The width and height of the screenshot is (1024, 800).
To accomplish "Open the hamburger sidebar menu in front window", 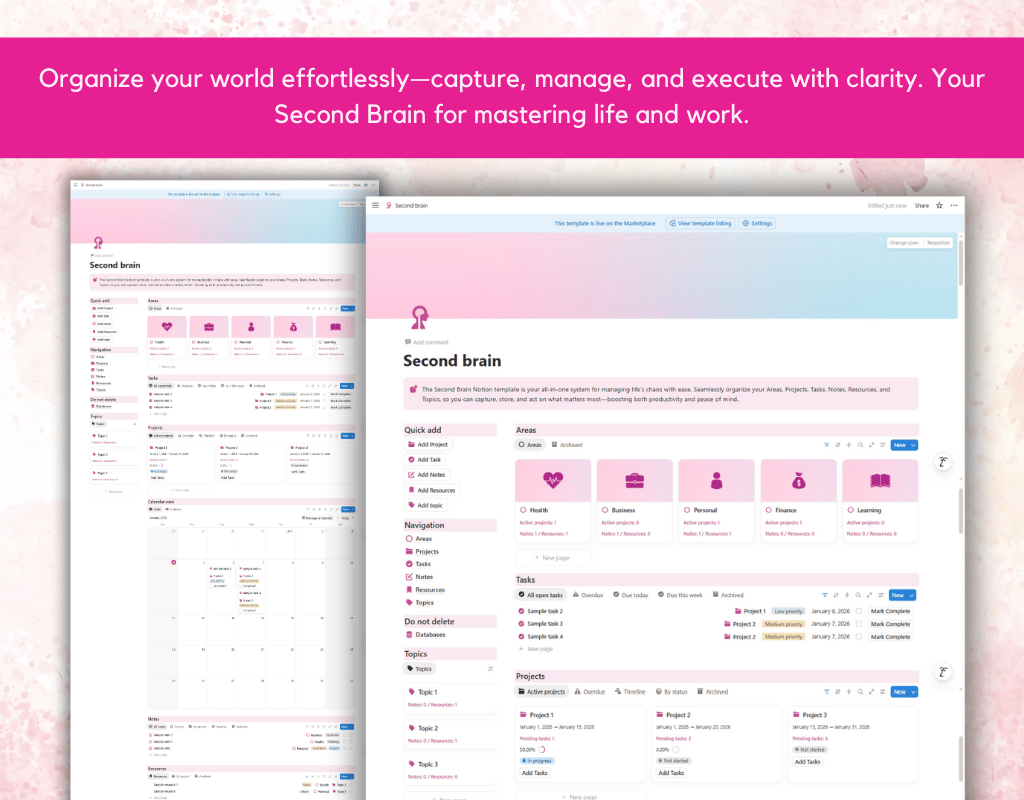I will pyautogui.click(x=376, y=205).
